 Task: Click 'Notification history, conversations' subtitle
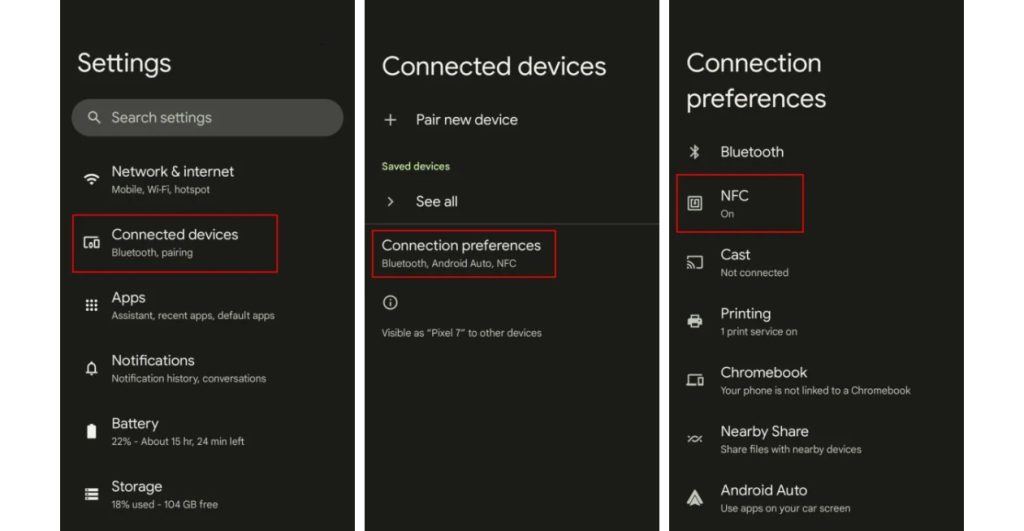point(189,378)
